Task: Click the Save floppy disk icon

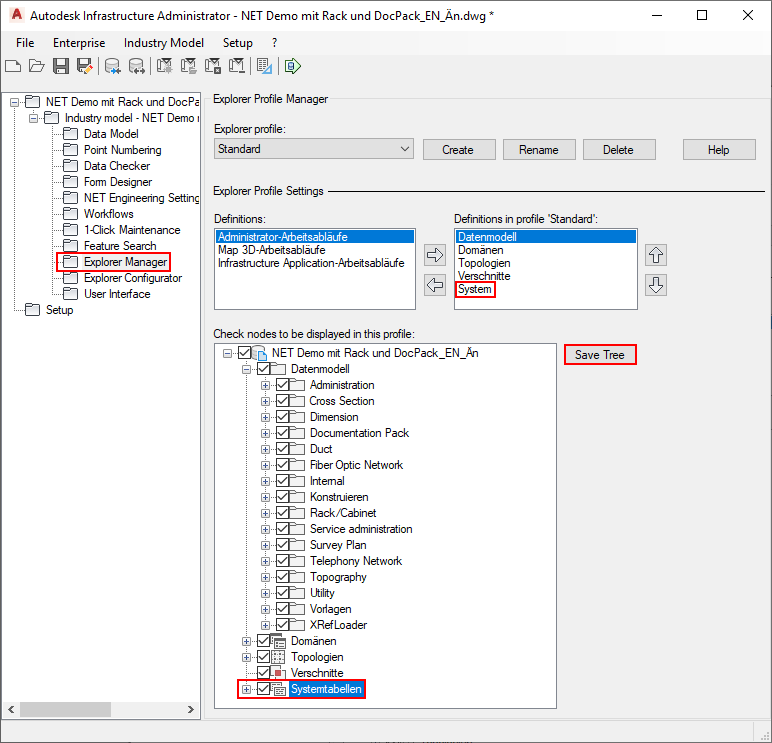Action: coord(61,66)
